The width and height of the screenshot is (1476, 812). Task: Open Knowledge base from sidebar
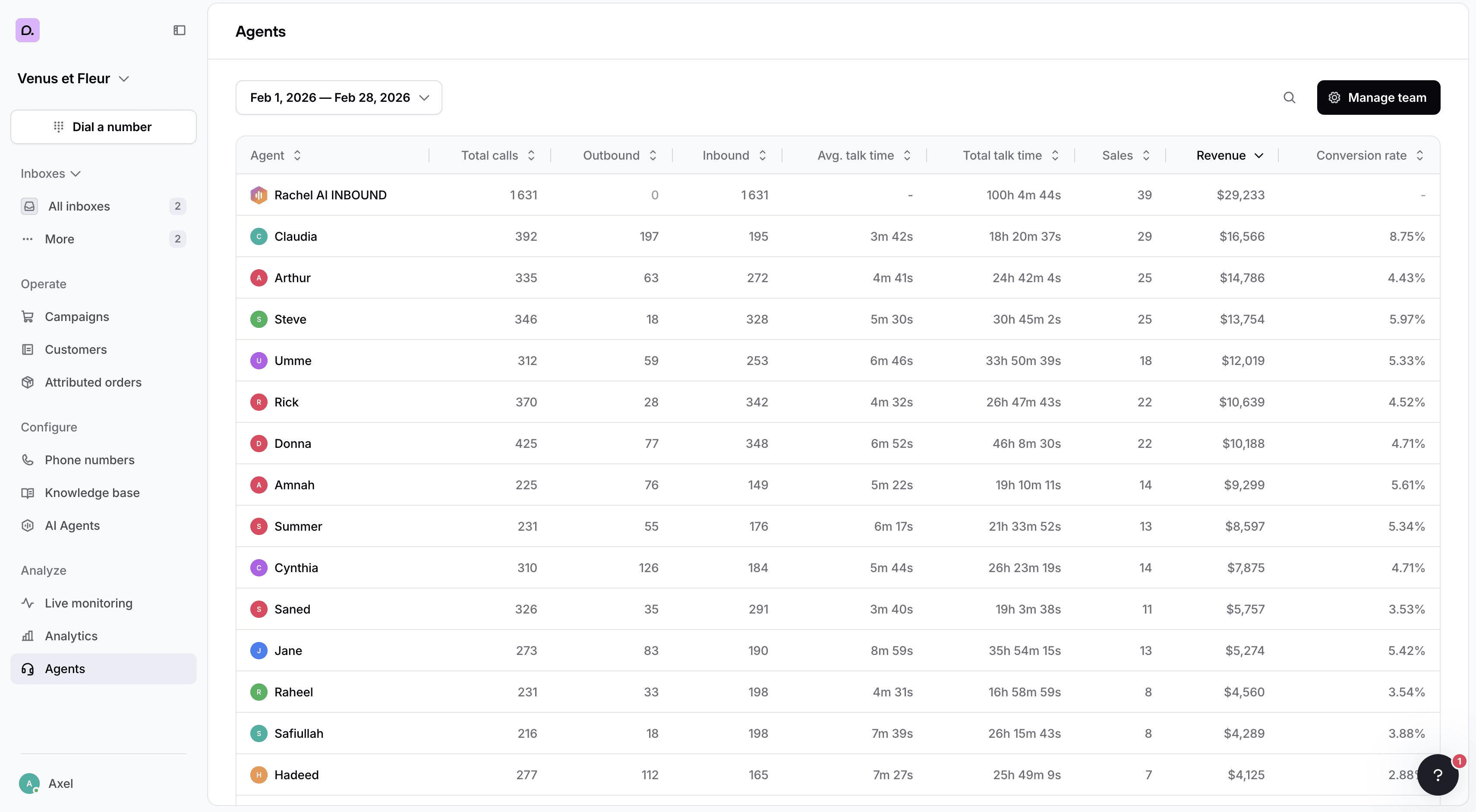[91, 492]
